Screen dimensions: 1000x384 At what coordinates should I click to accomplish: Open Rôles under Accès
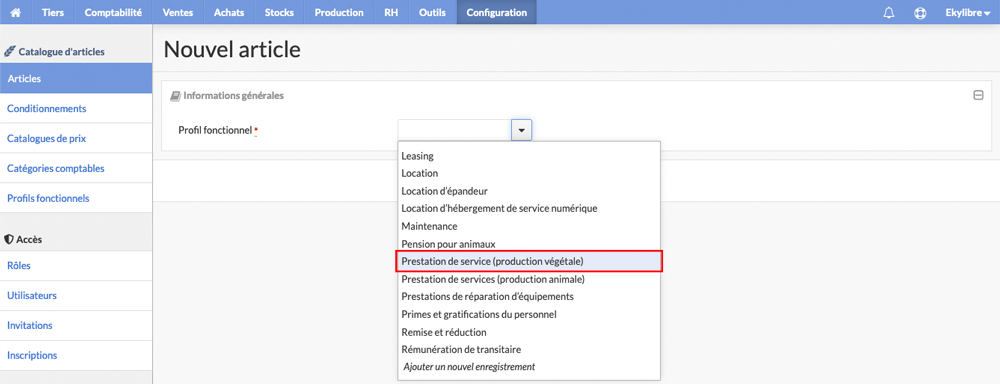point(76,265)
